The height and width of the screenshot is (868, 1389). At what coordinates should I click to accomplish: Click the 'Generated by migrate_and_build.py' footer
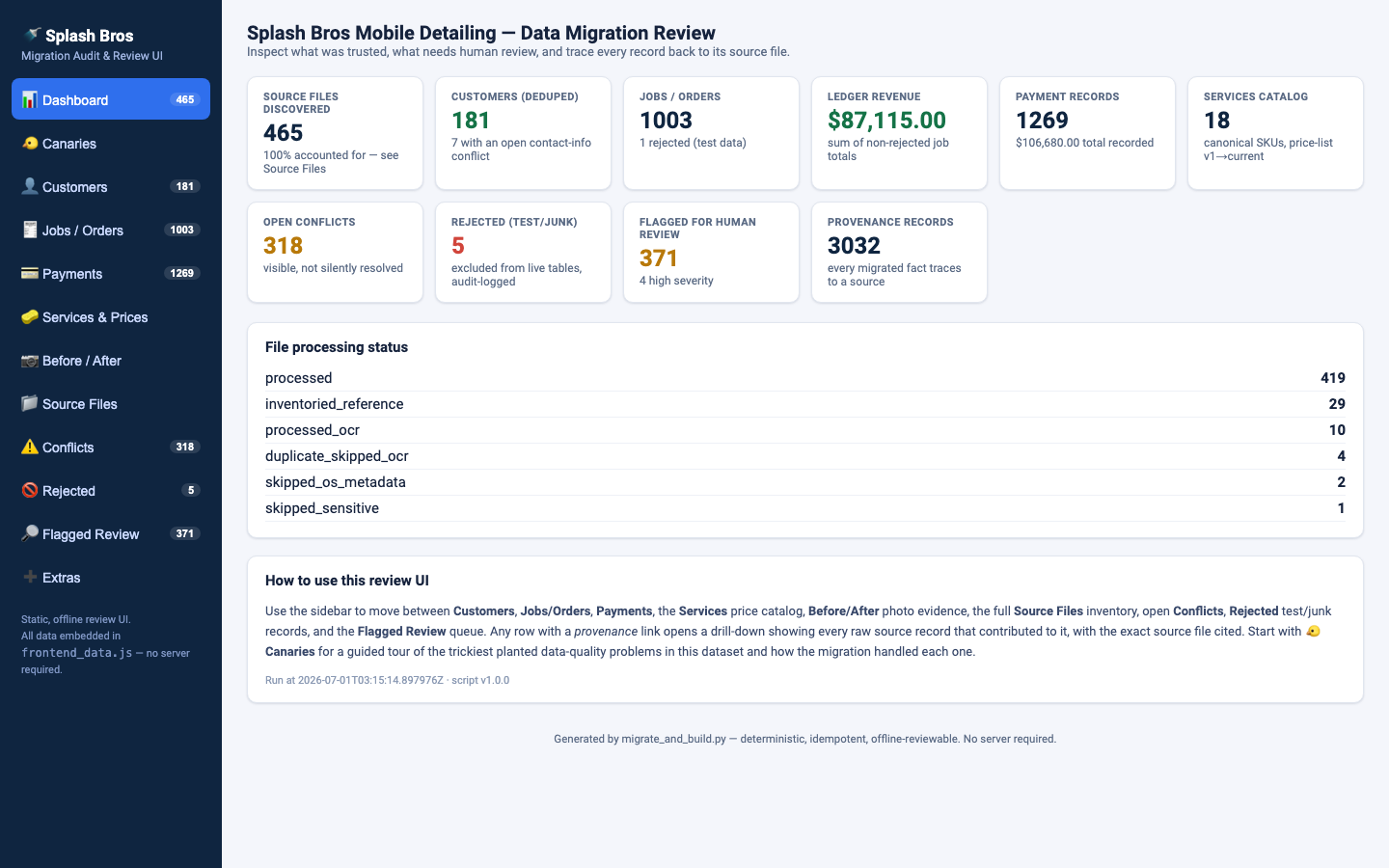805,739
